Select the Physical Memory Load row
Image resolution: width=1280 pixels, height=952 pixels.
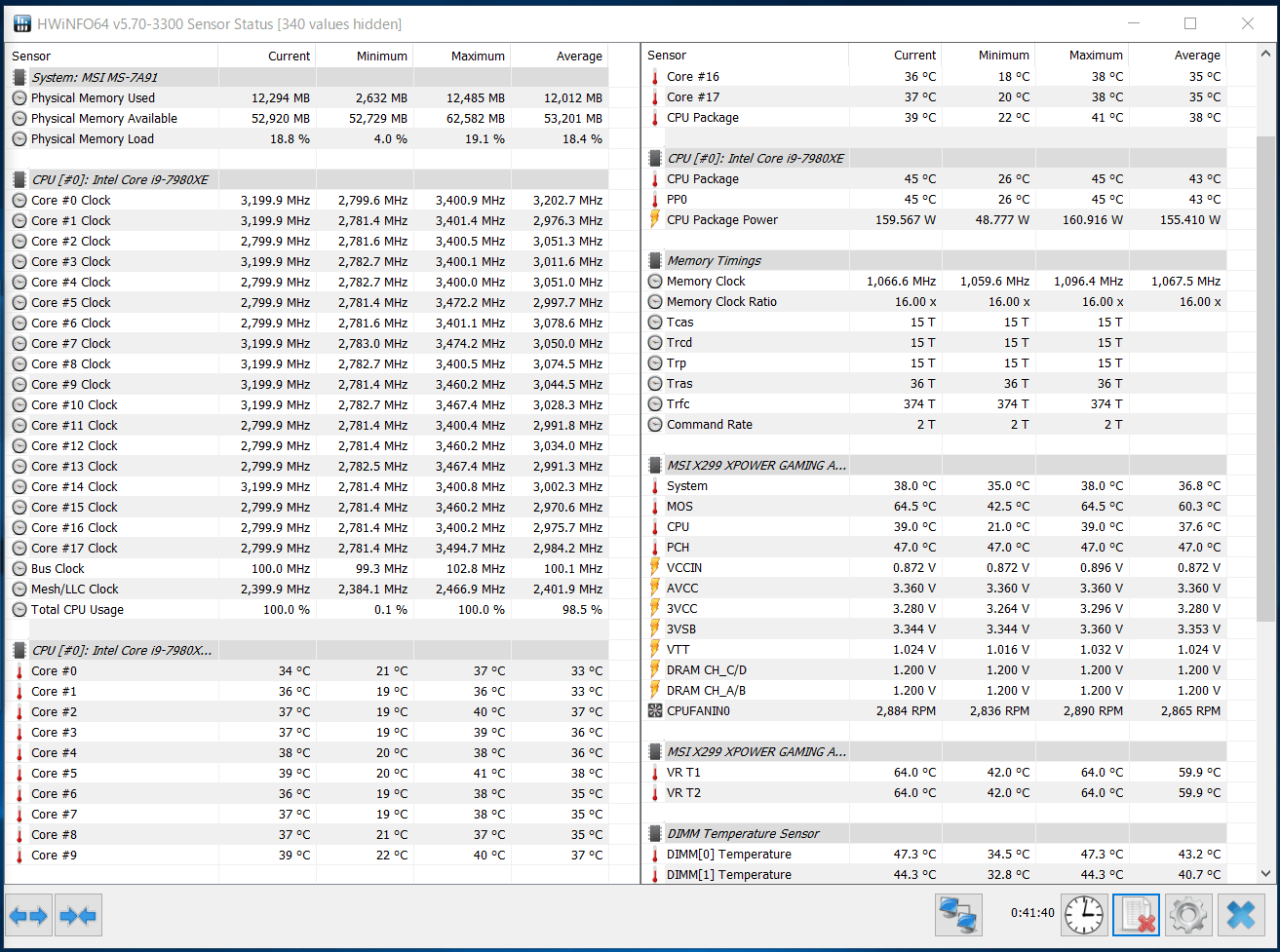click(307, 138)
